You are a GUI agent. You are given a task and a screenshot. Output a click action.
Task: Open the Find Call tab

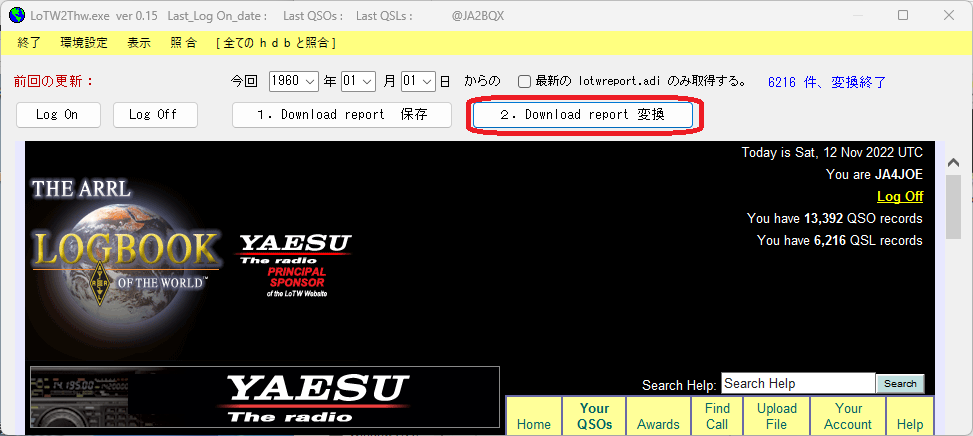(x=717, y=416)
